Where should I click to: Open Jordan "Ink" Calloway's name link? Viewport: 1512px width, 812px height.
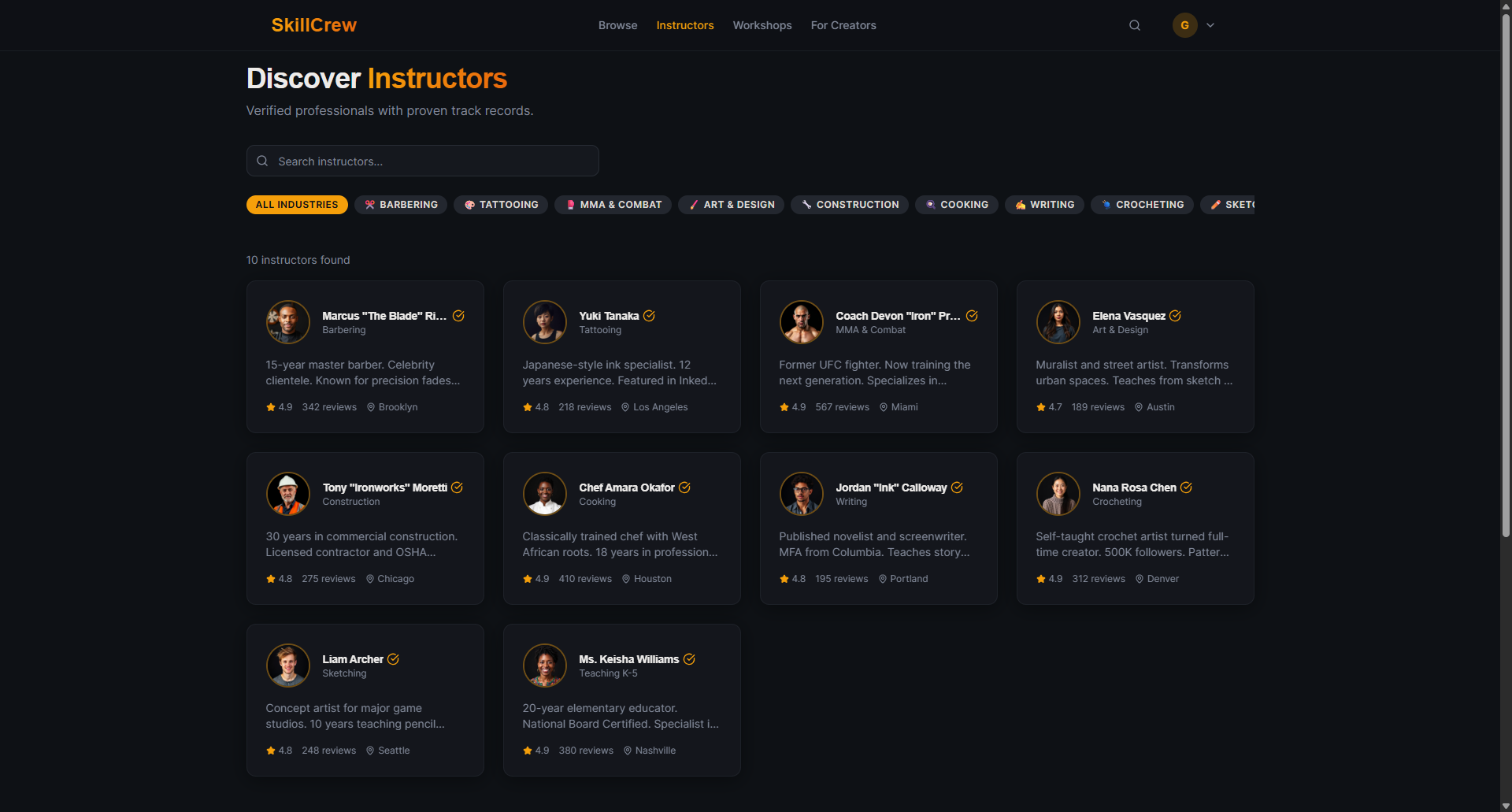891,488
